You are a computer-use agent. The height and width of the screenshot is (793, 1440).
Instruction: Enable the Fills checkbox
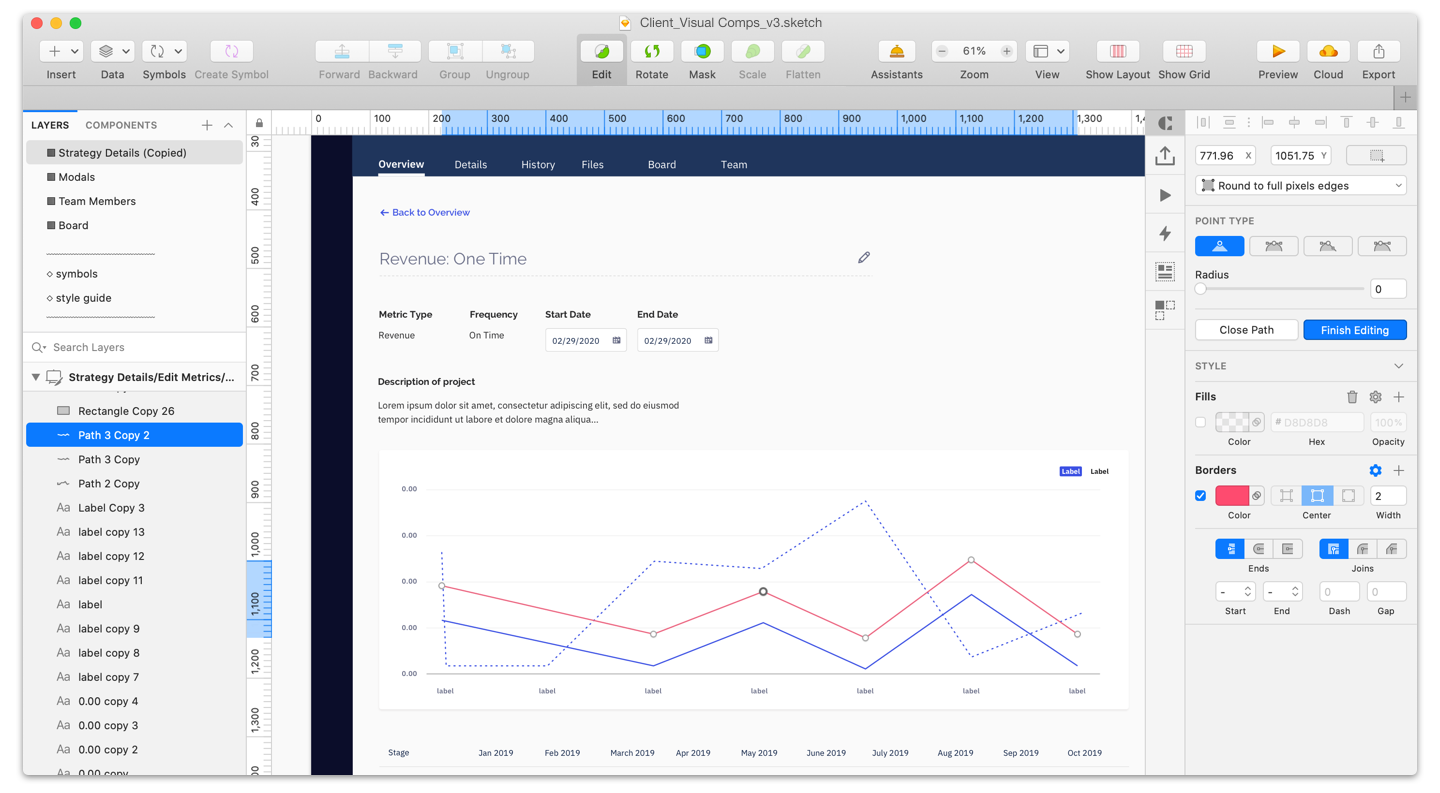(1201, 423)
